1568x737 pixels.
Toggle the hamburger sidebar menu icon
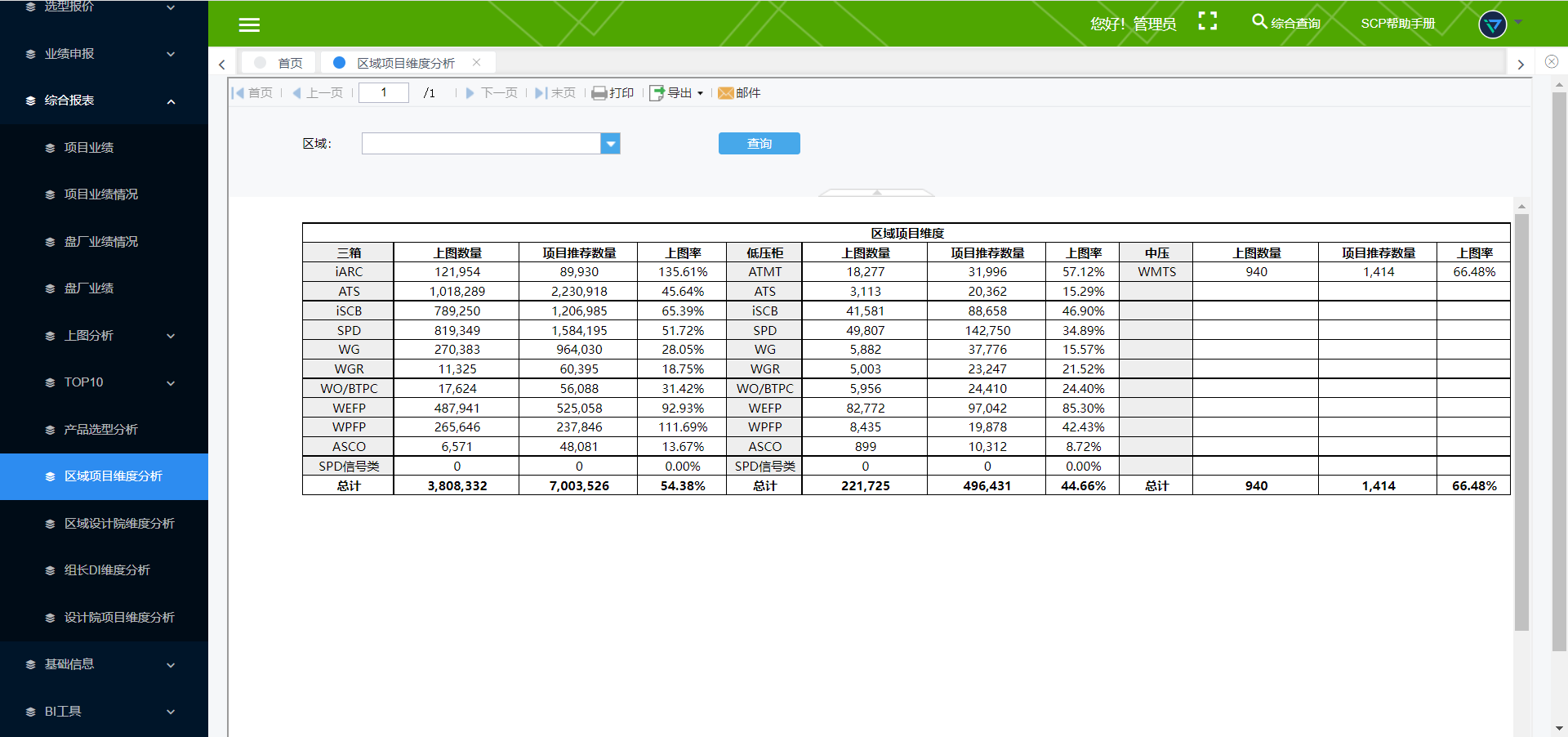point(249,25)
